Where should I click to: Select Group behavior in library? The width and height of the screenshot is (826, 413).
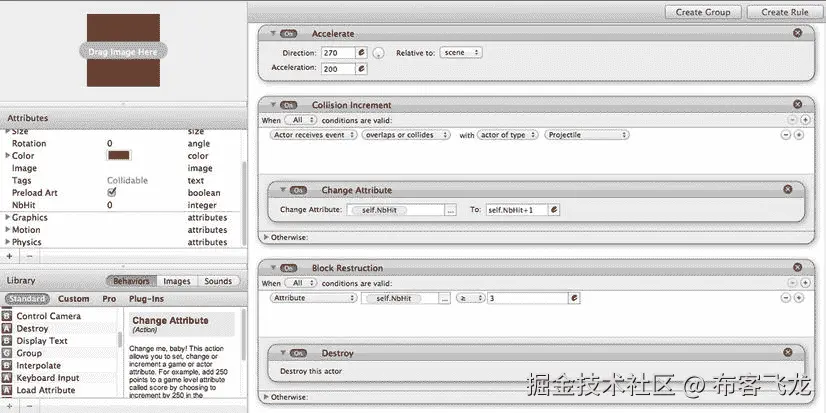pos(29,353)
